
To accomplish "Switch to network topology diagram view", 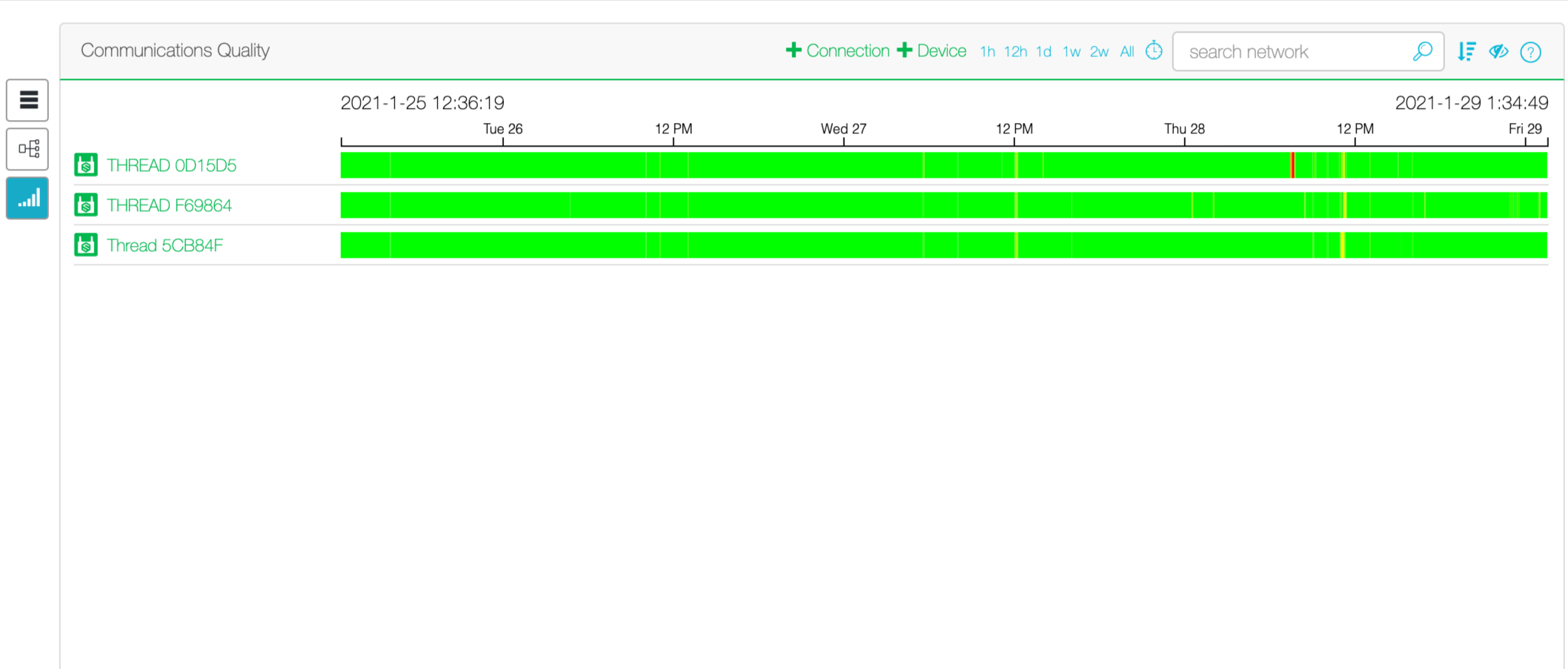I will point(27,149).
